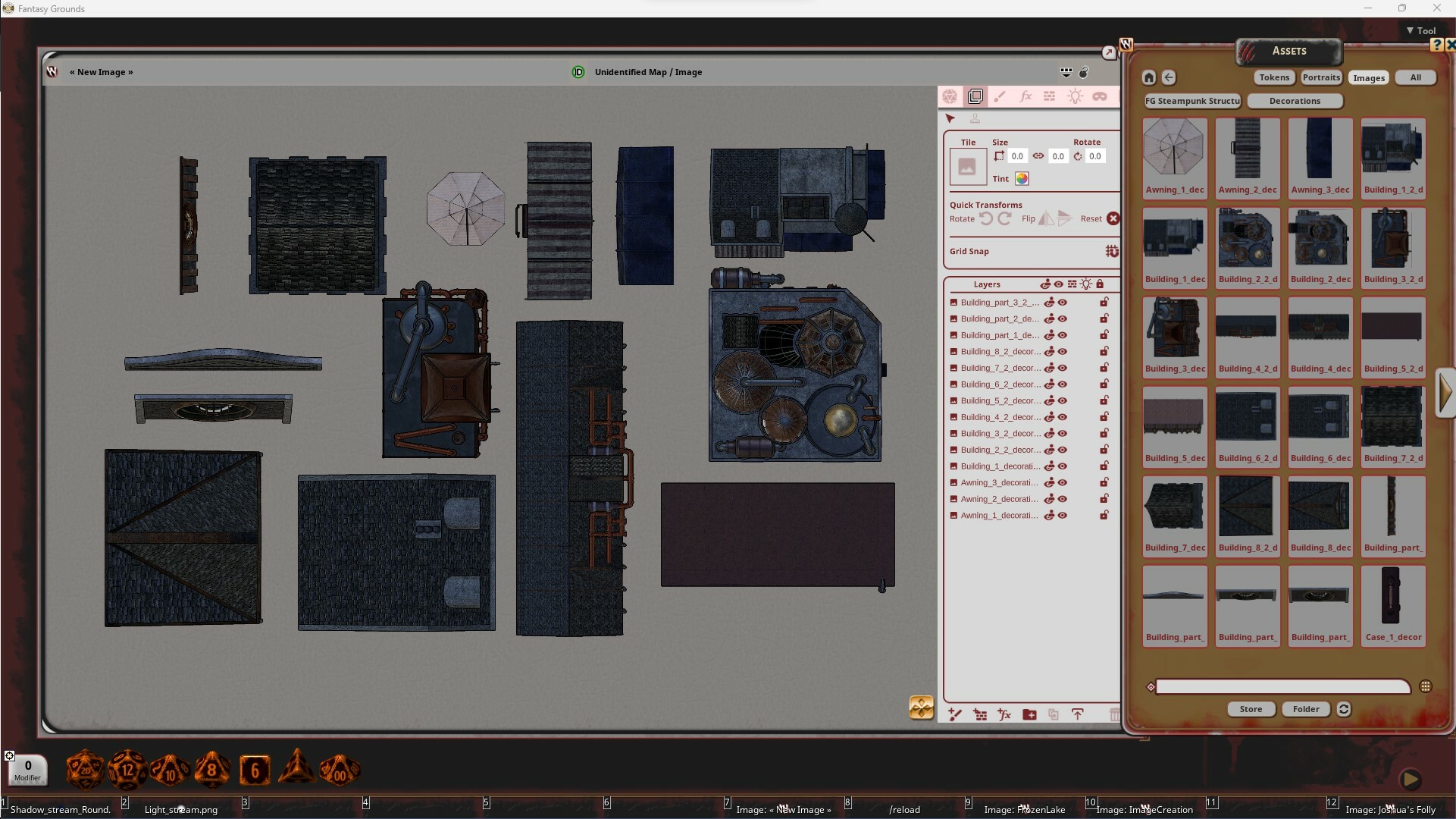
Task: Click the Store button
Action: [1251, 709]
